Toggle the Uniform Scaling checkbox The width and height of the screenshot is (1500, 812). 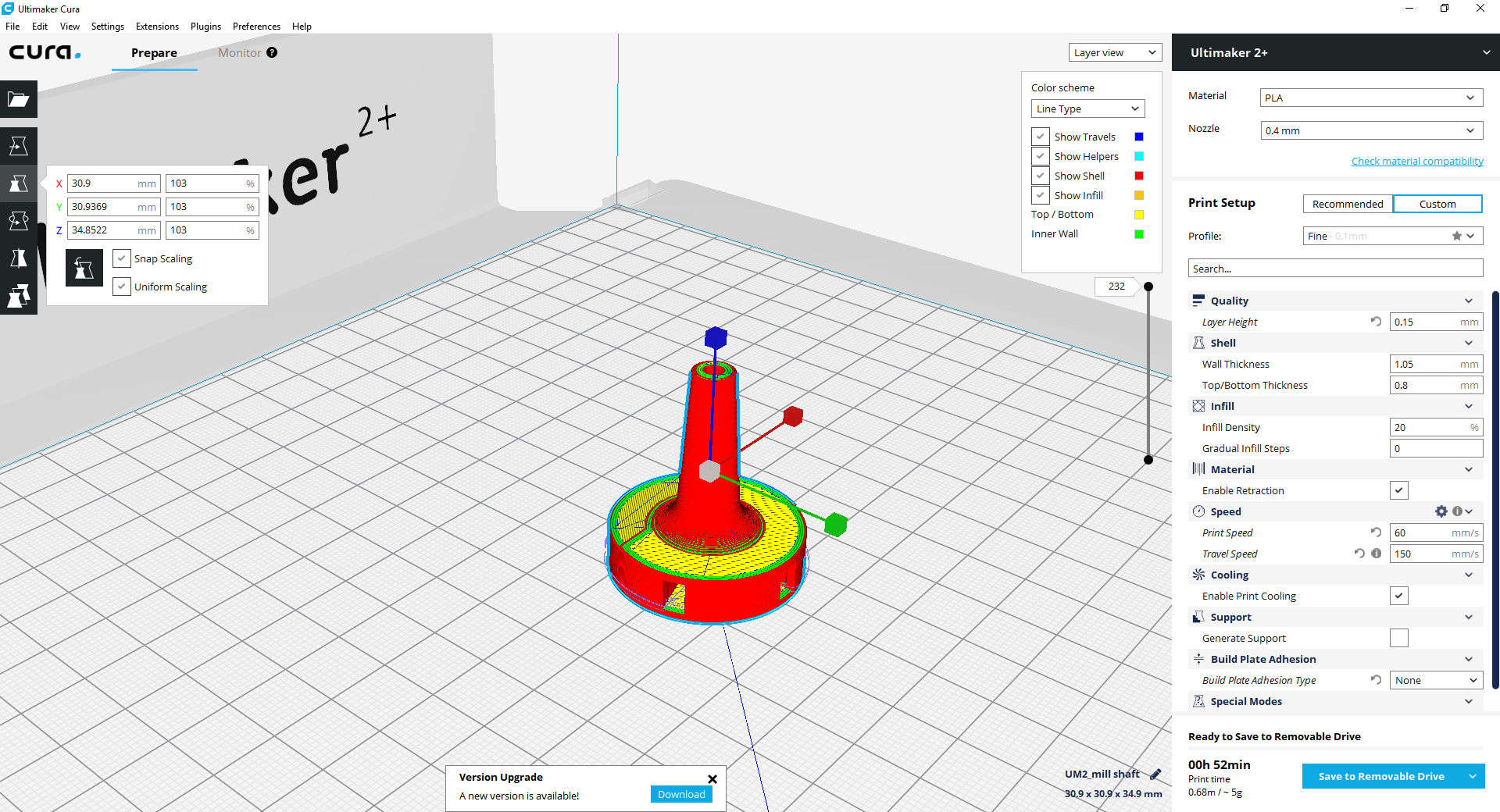point(121,287)
